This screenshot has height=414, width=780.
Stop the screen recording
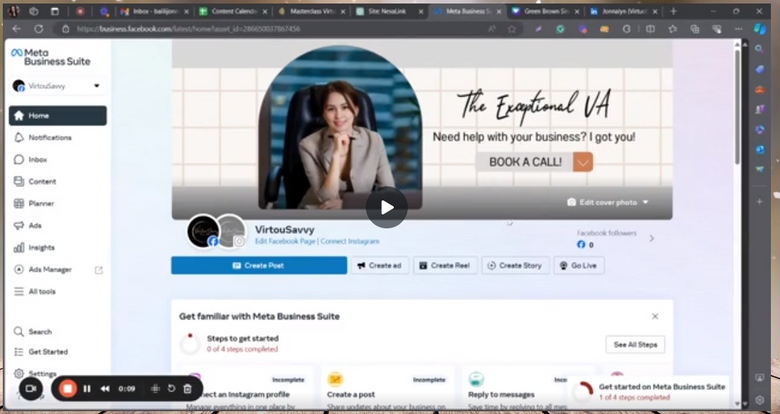tap(67, 389)
